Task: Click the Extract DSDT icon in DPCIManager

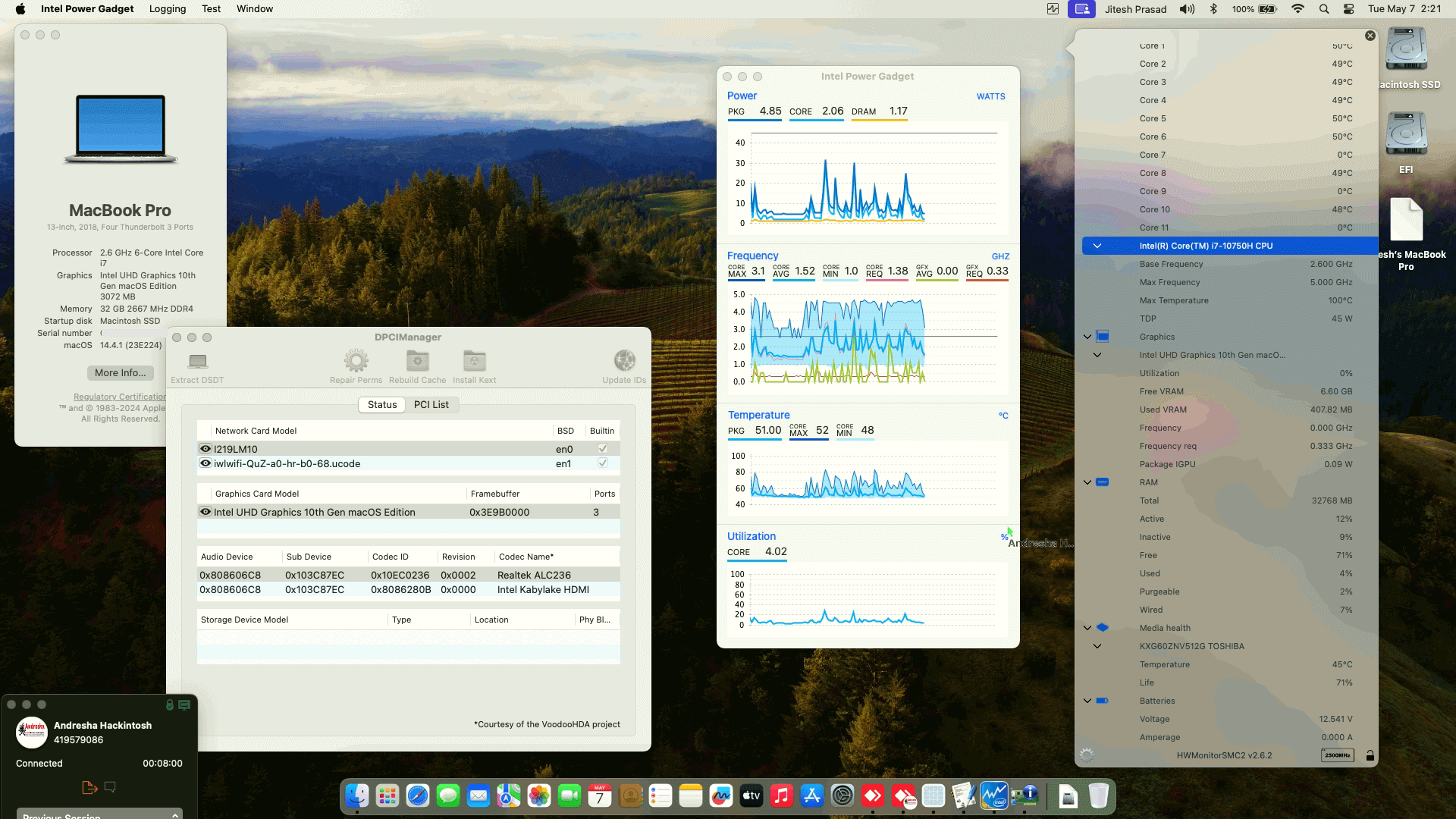Action: pyautogui.click(x=197, y=361)
